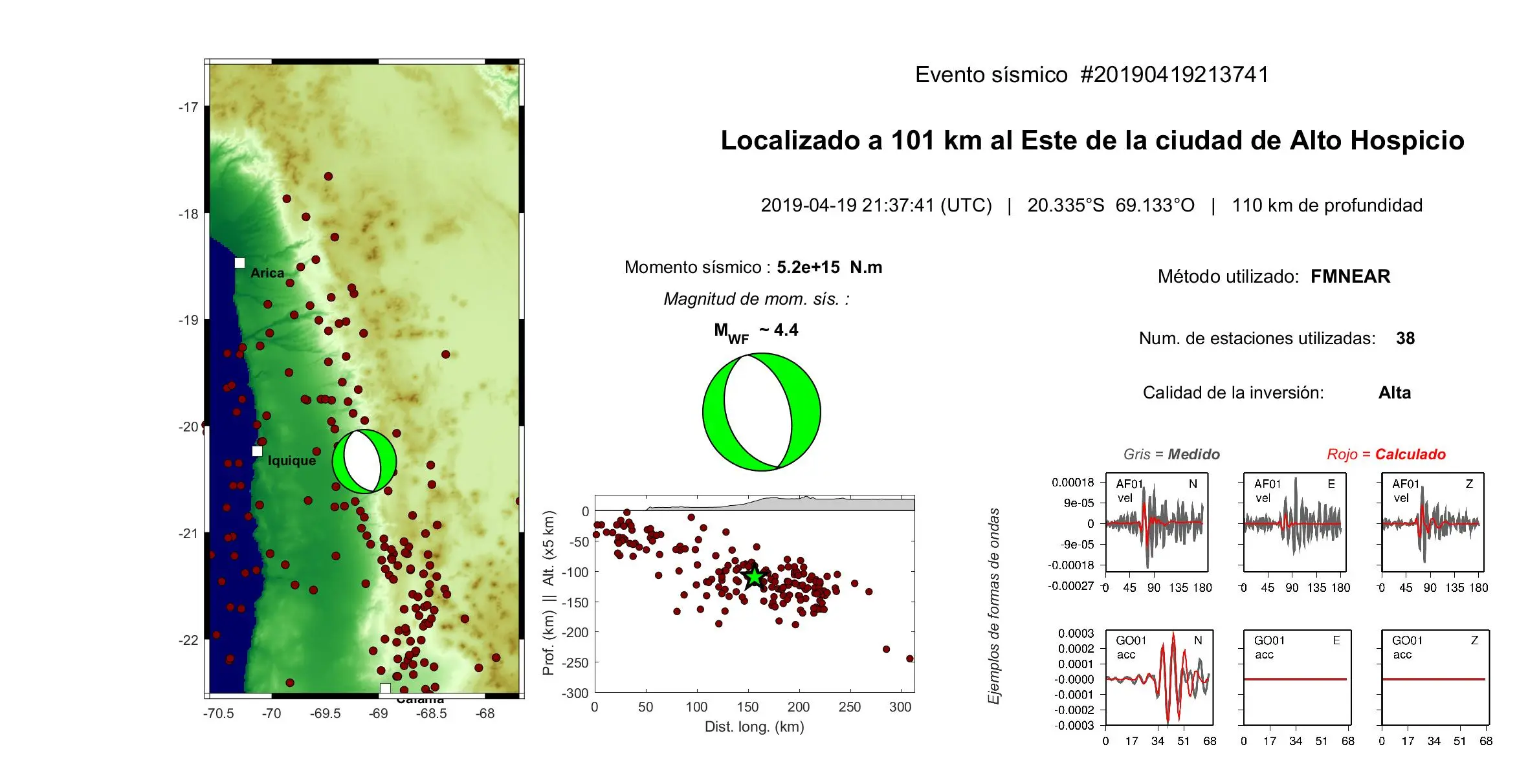Image resolution: width=1539 pixels, height=784 pixels.
Task: Click the label 'Magnitud de mom. sís. :'
Action: [x=757, y=299]
